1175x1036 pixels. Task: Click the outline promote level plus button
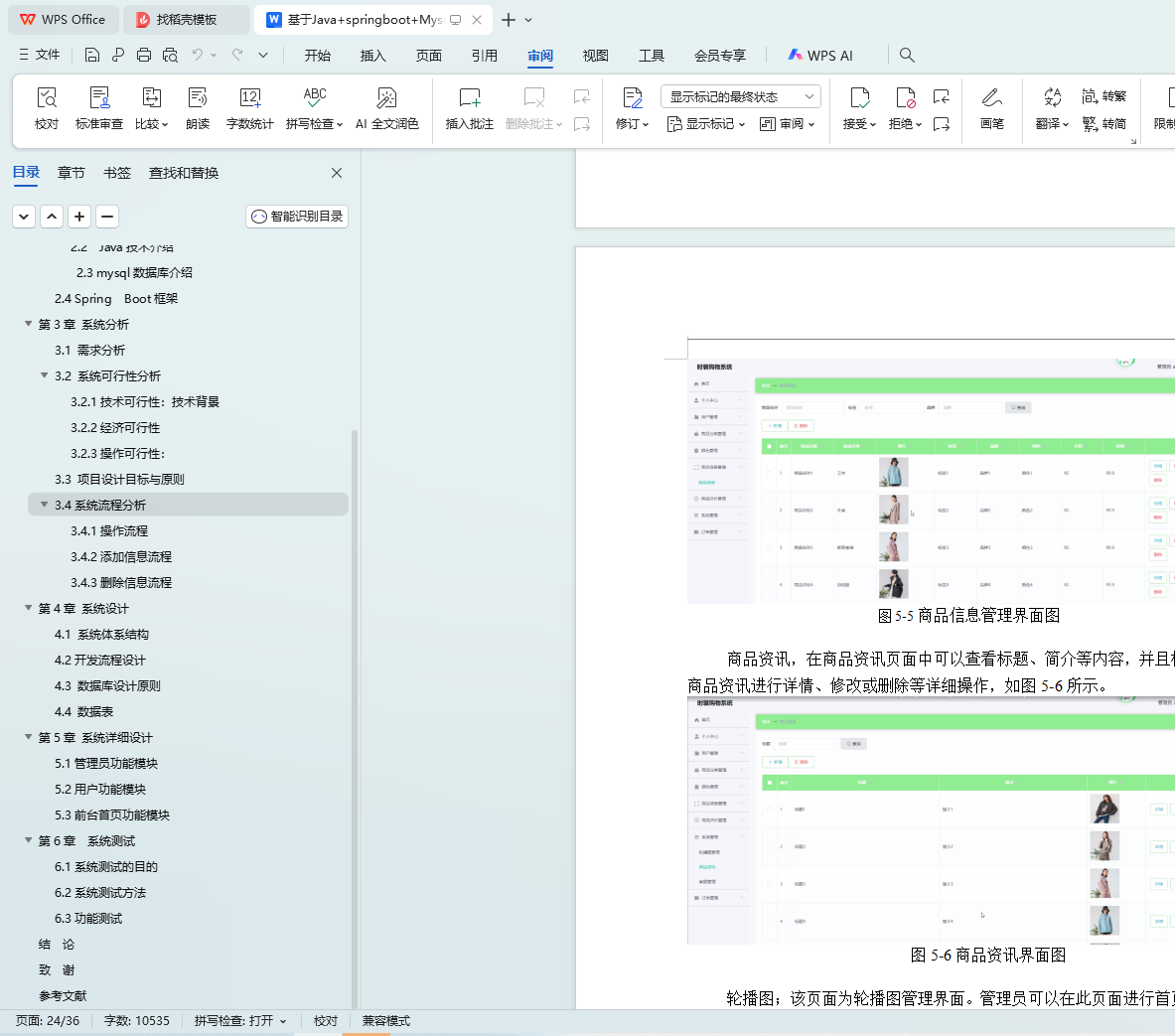coord(79,217)
